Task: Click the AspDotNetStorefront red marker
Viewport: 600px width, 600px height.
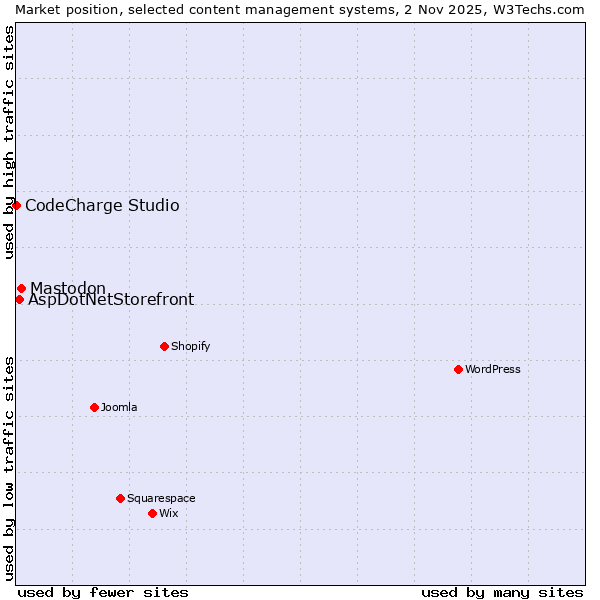Action: click(20, 300)
